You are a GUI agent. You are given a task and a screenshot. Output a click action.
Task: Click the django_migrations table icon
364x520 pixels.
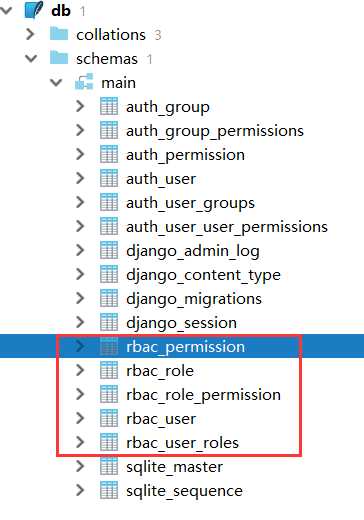[x=109, y=298]
